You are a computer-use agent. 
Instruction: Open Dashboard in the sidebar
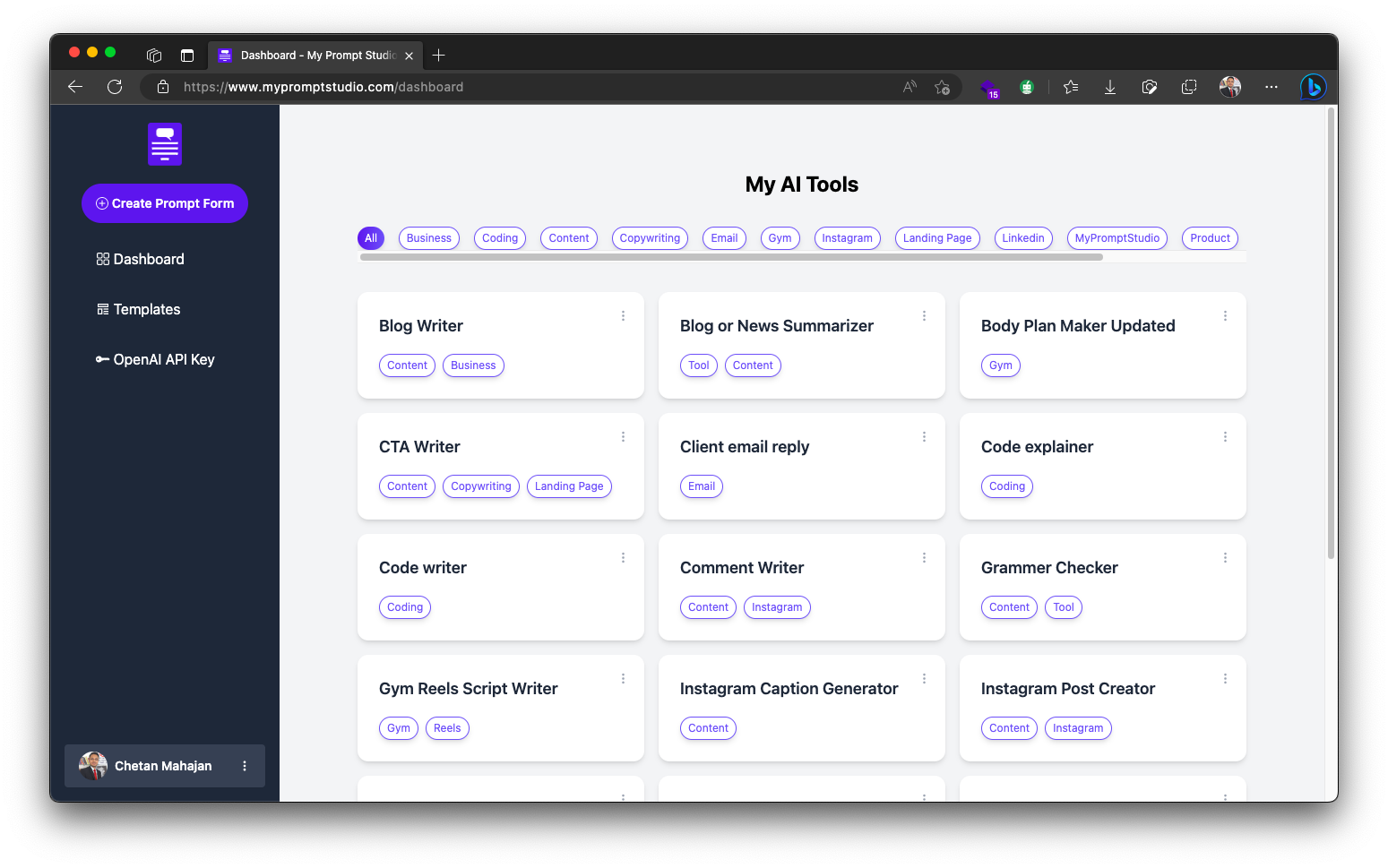pyautogui.click(x=141, y=259)
